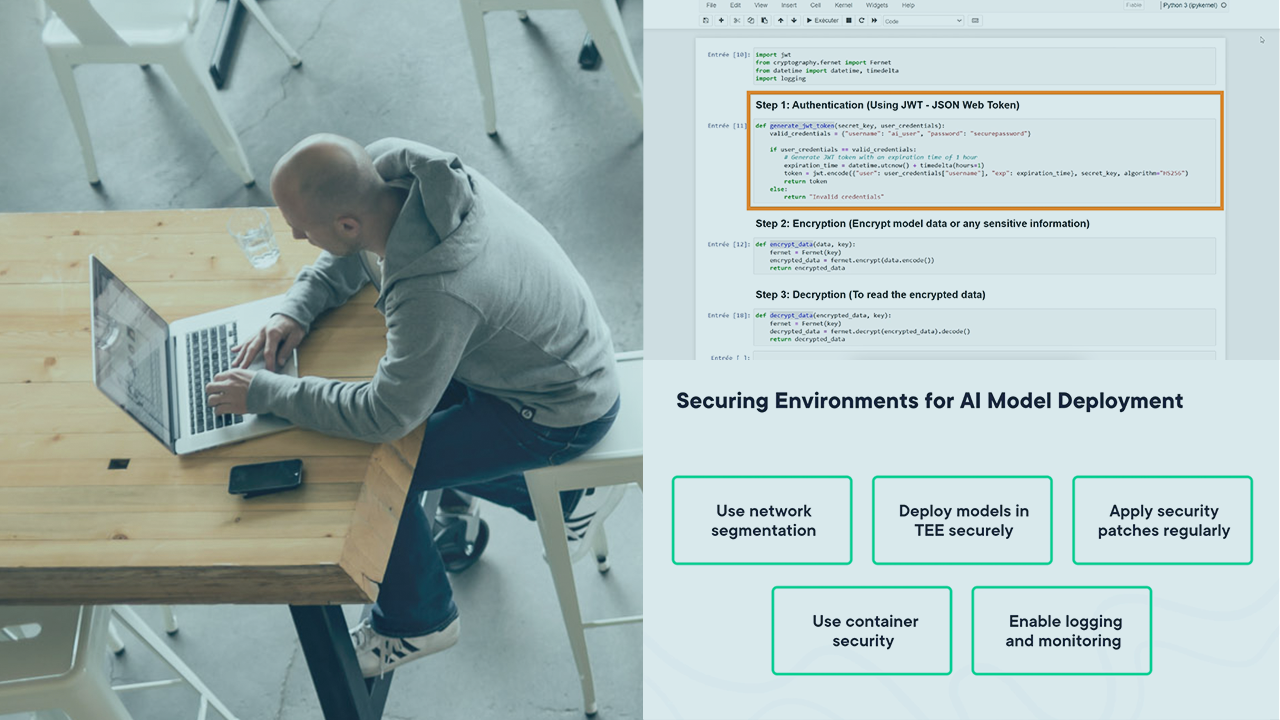Open the Cell menu
The height and width of the screenshot is (720, 1280).
(x=816, y=5)
